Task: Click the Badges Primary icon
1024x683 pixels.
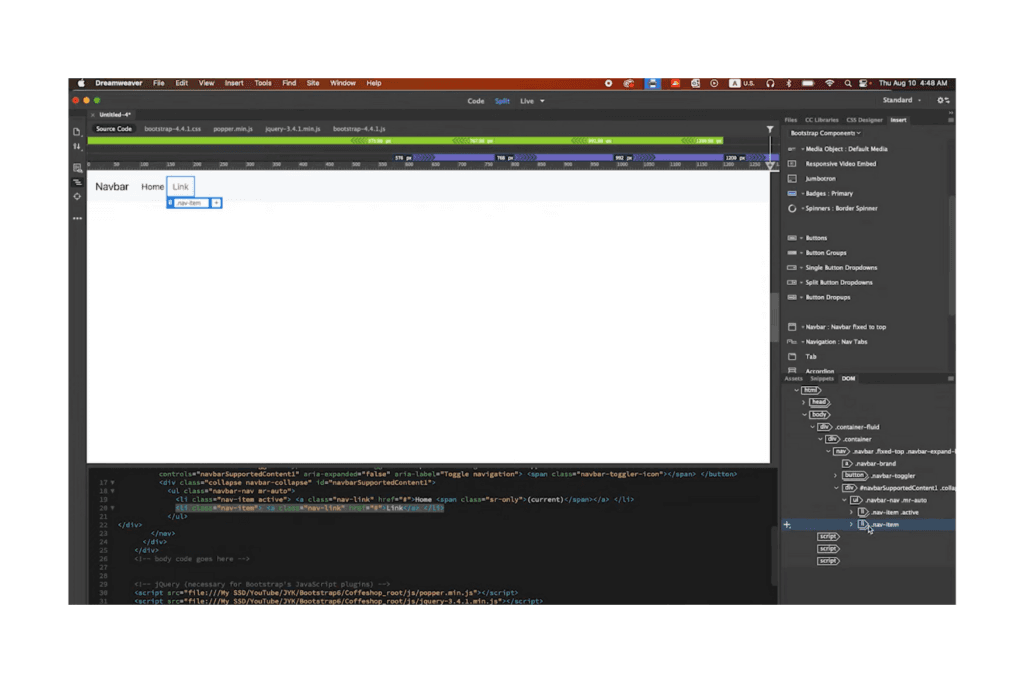Action: coord(792,193)
